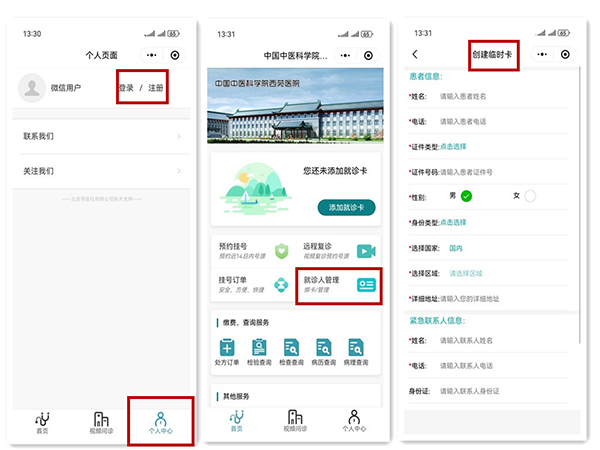Tap the 远程复诊 video camera icon
Viewport: 600px width, 450px height.
367,250
